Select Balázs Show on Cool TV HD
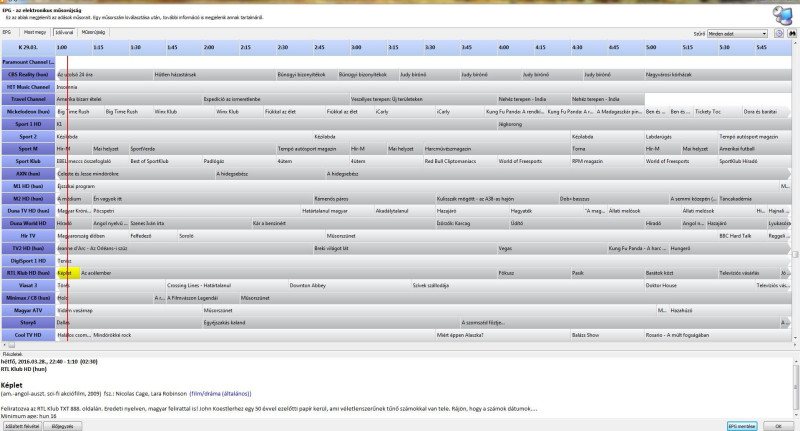 coord(607,335)
